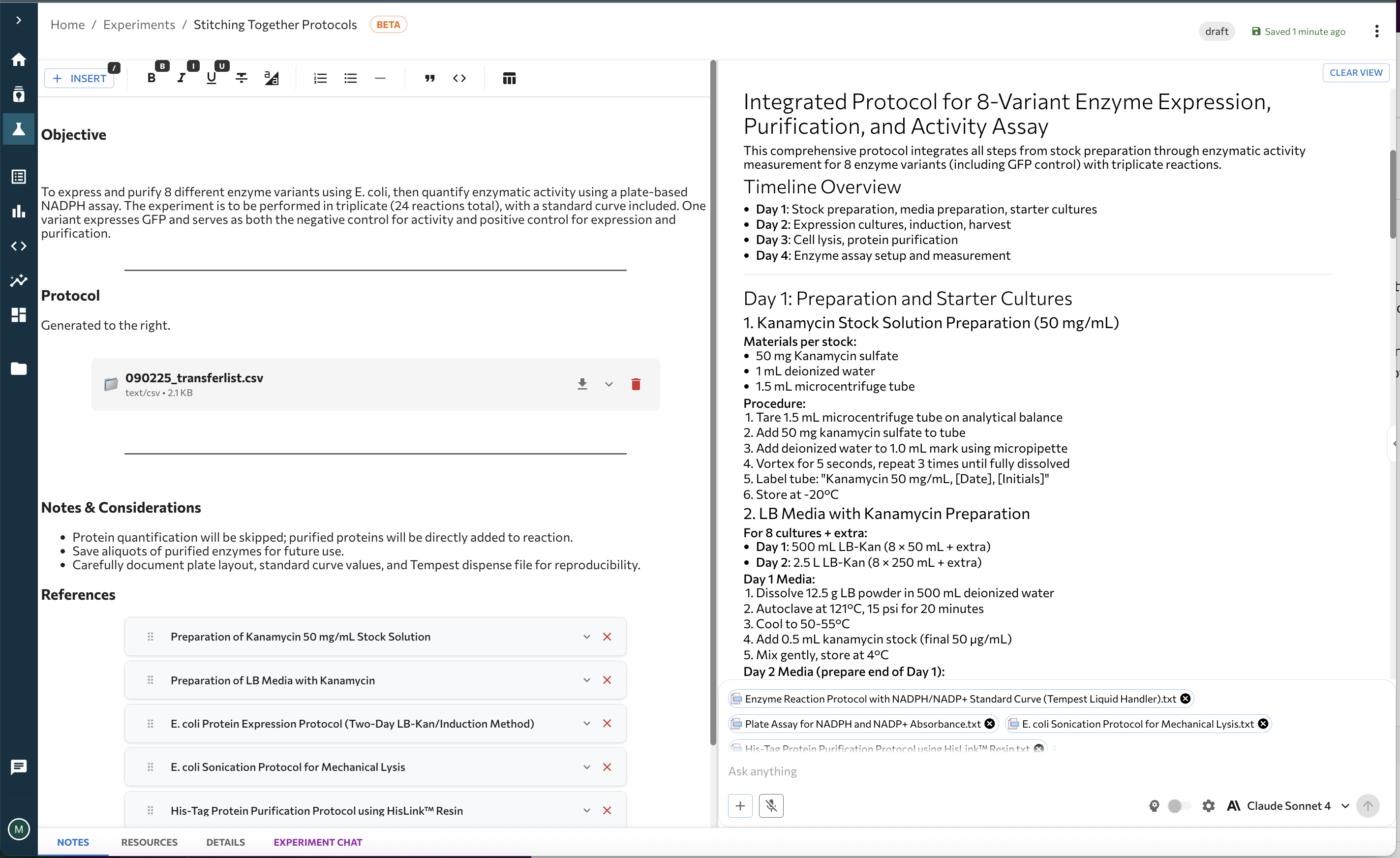Viewport: 1400px width, 858px height.
Task: Toggle bold formatting in editor toolbar
Action: (151, 78)
